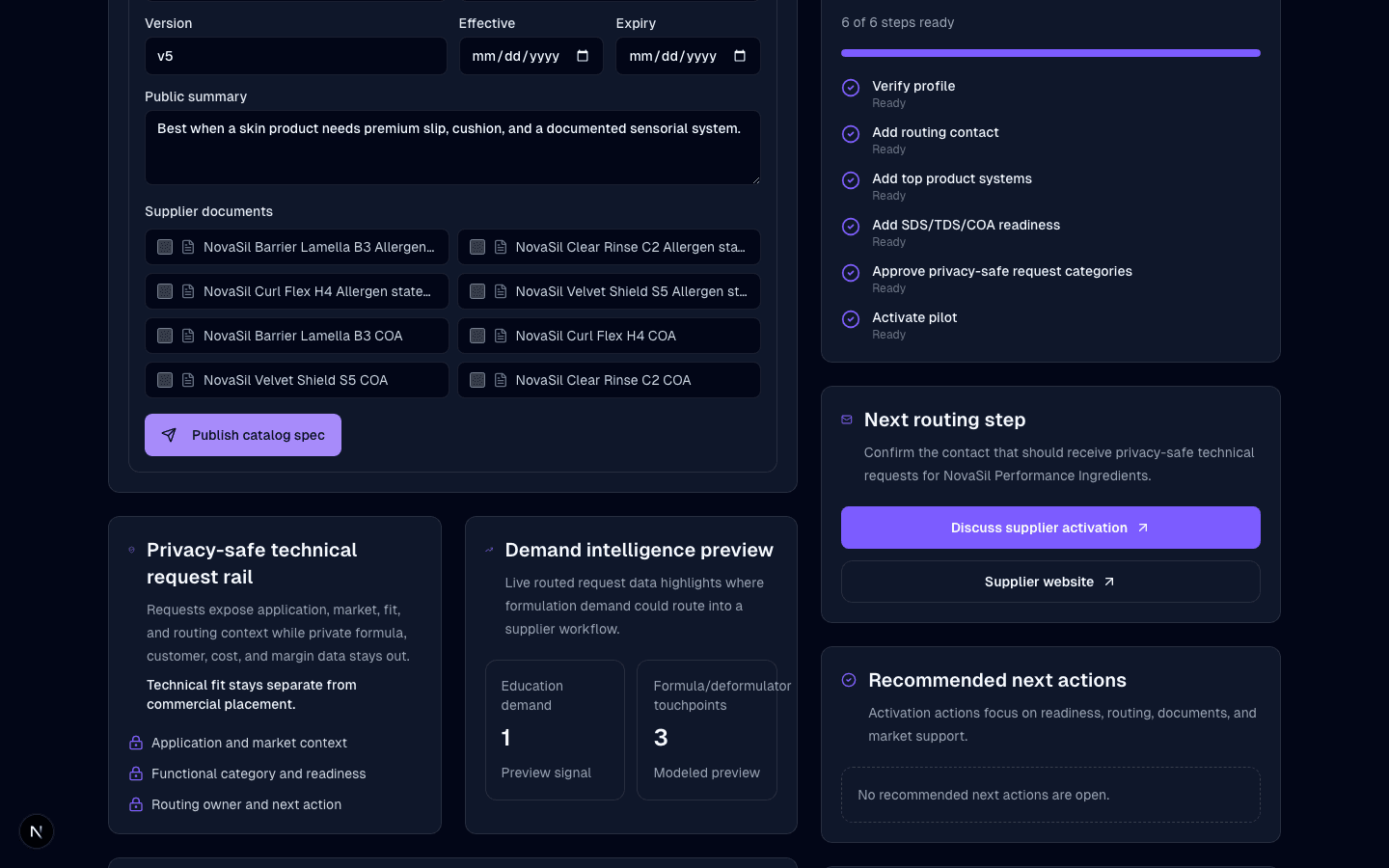Check NovaSil Velvet Shield S5 Allergen statement
Screen dimensions: 1389x868
coord(477,291)
